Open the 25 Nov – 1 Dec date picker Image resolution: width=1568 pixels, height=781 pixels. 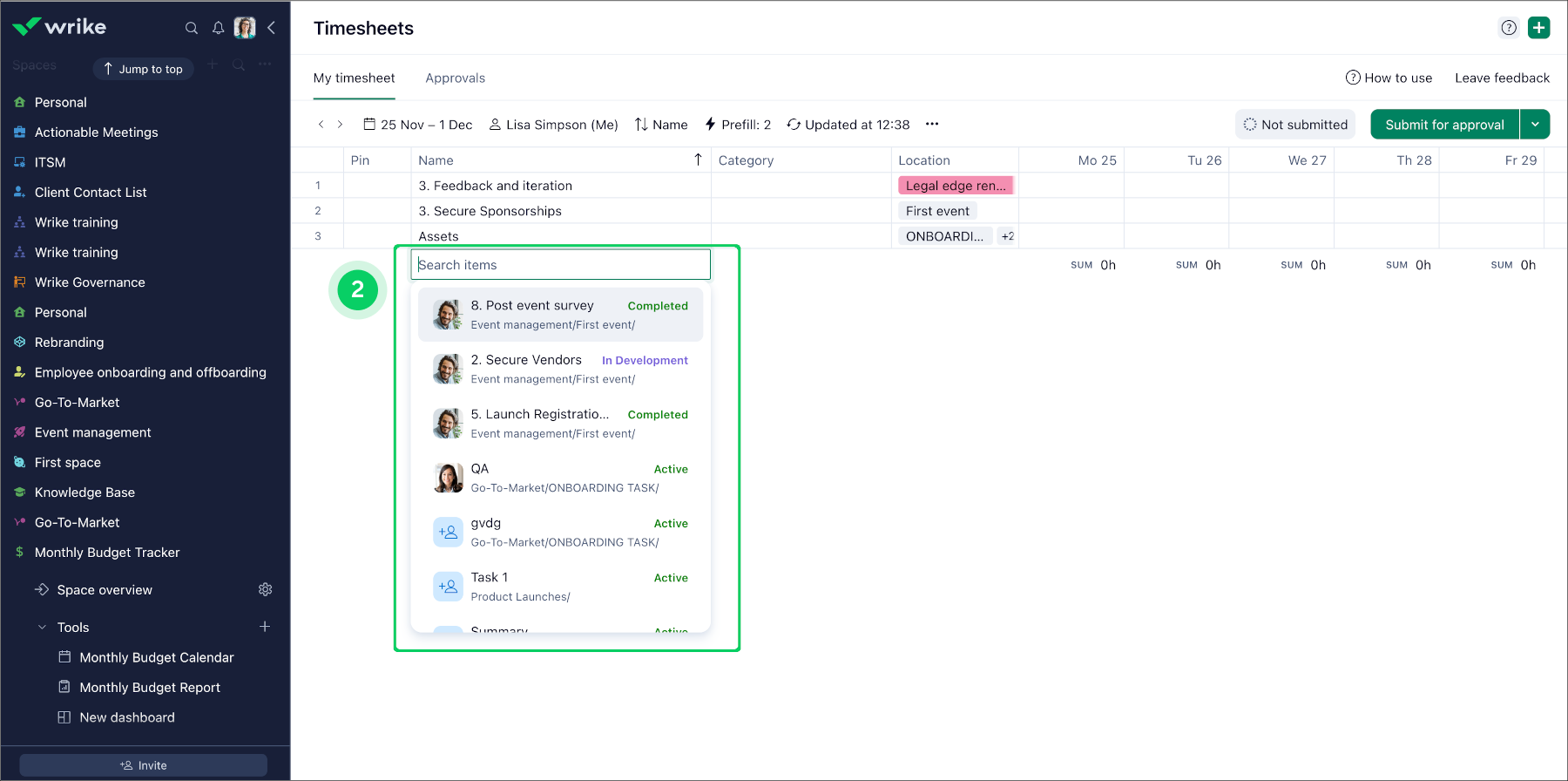pos(418,125)
